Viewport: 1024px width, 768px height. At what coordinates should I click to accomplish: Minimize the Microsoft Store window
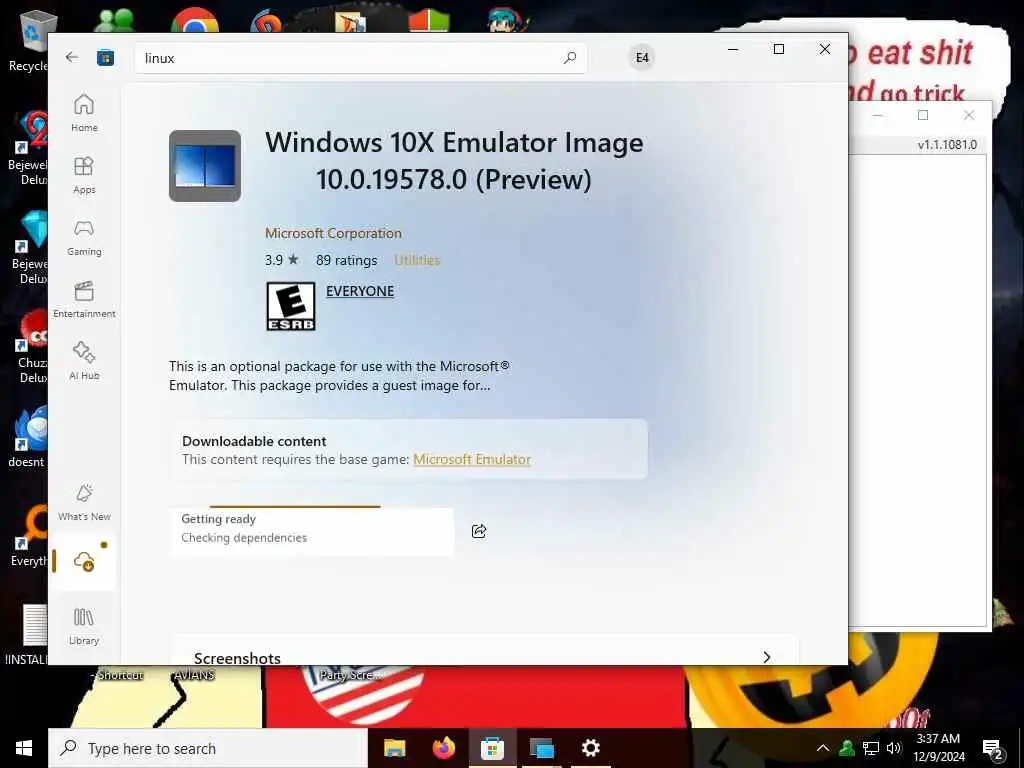[733, 49]
